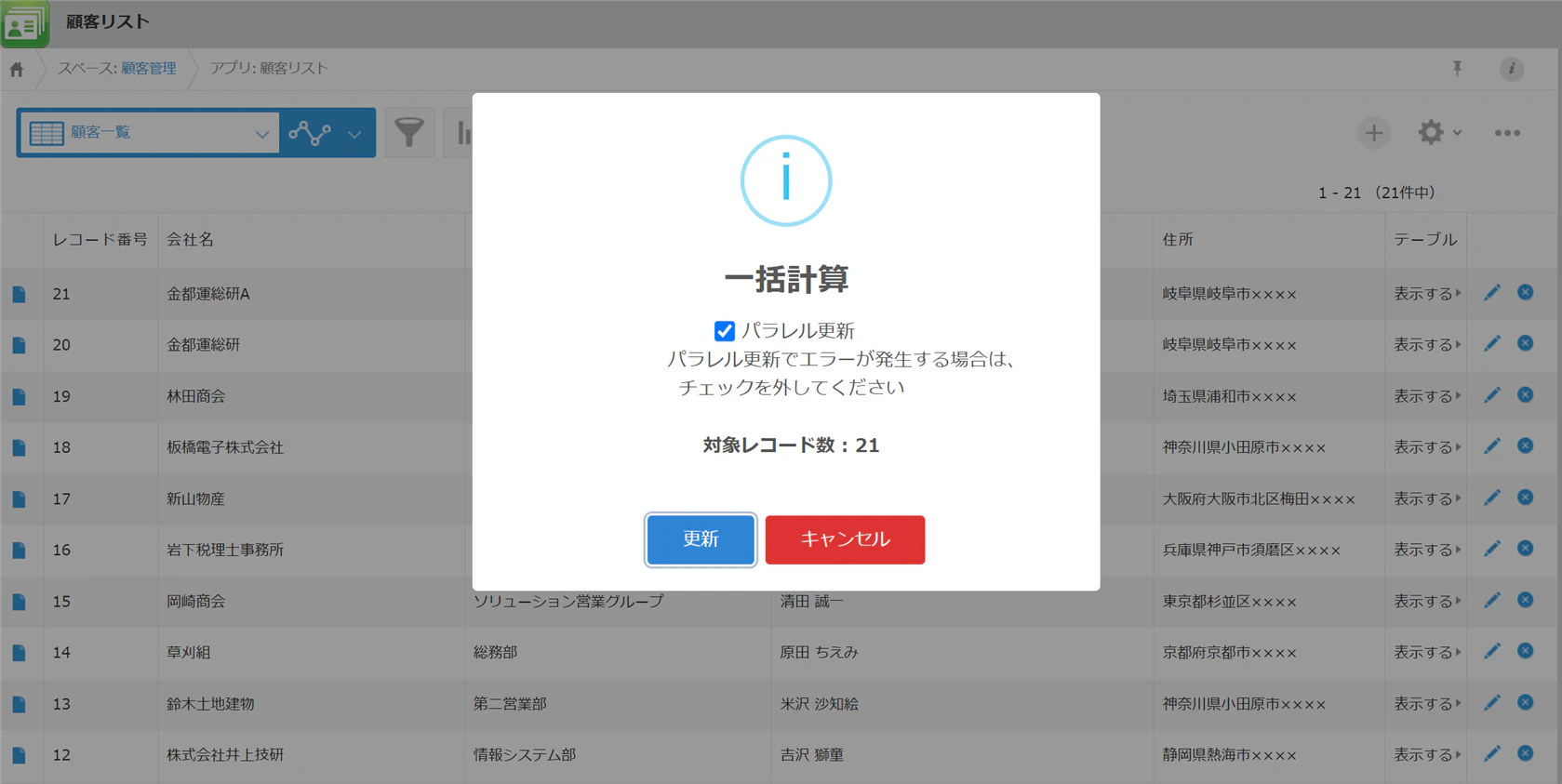Expand 表示する table for record 21
The height and width of the screenshot is (784, 1562).
click(x=1426, y=294)
